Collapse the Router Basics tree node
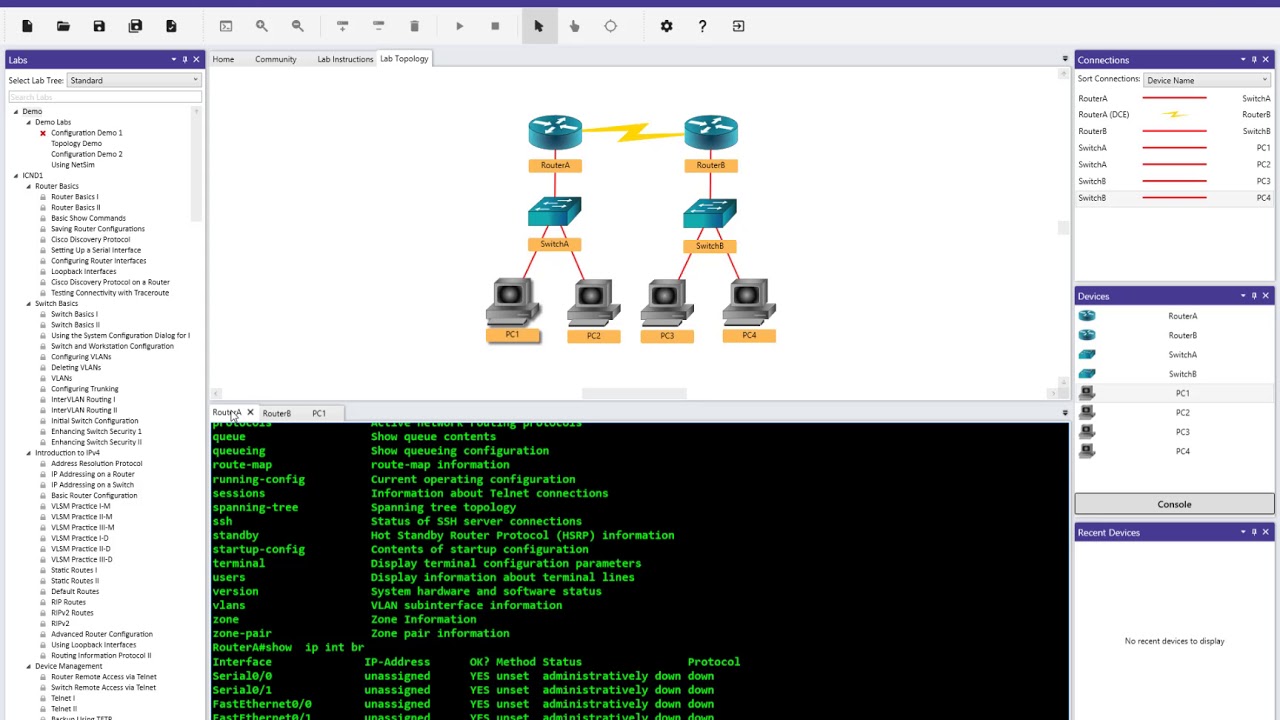The height and width of the screenshot is (720, 1280). pos(28,186)
